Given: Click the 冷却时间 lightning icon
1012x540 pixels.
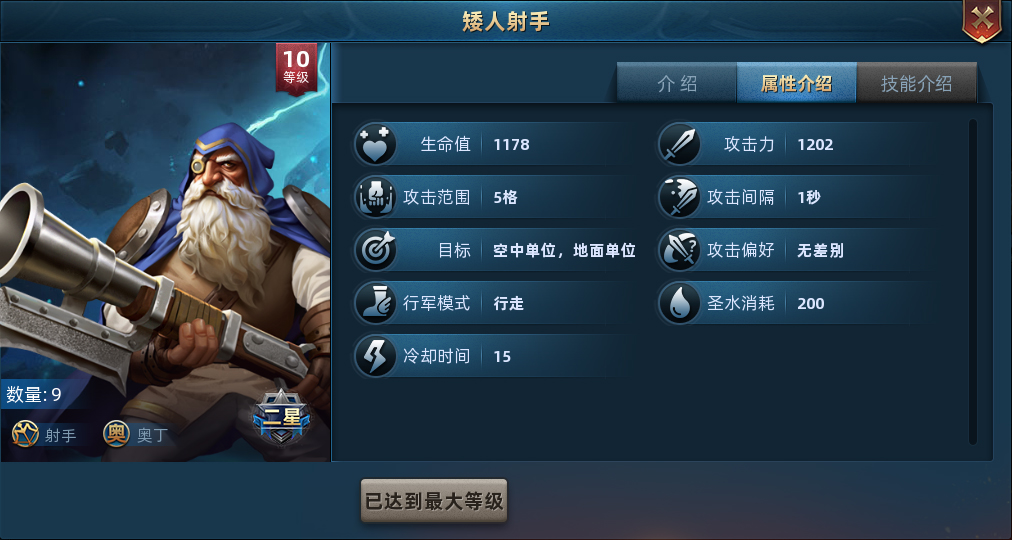Looking at the screenshot, I should pos(375,356).
